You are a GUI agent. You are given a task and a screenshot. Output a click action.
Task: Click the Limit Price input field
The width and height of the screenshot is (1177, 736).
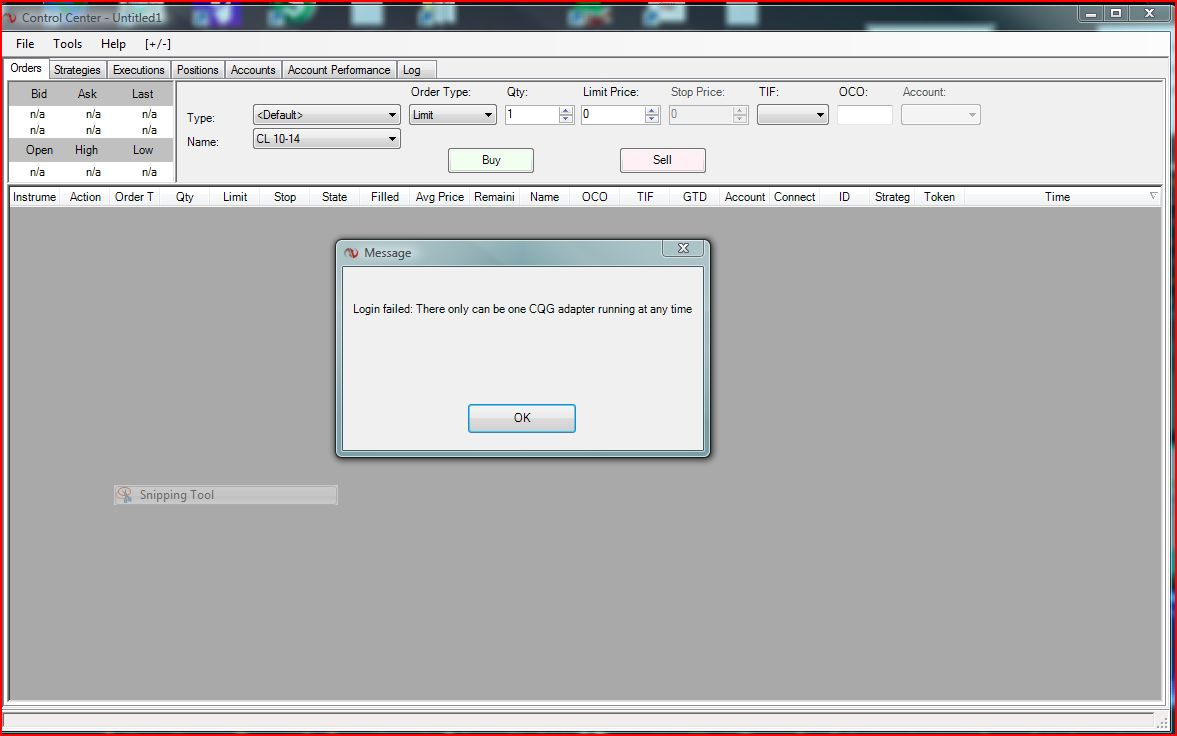coord(613,115)
